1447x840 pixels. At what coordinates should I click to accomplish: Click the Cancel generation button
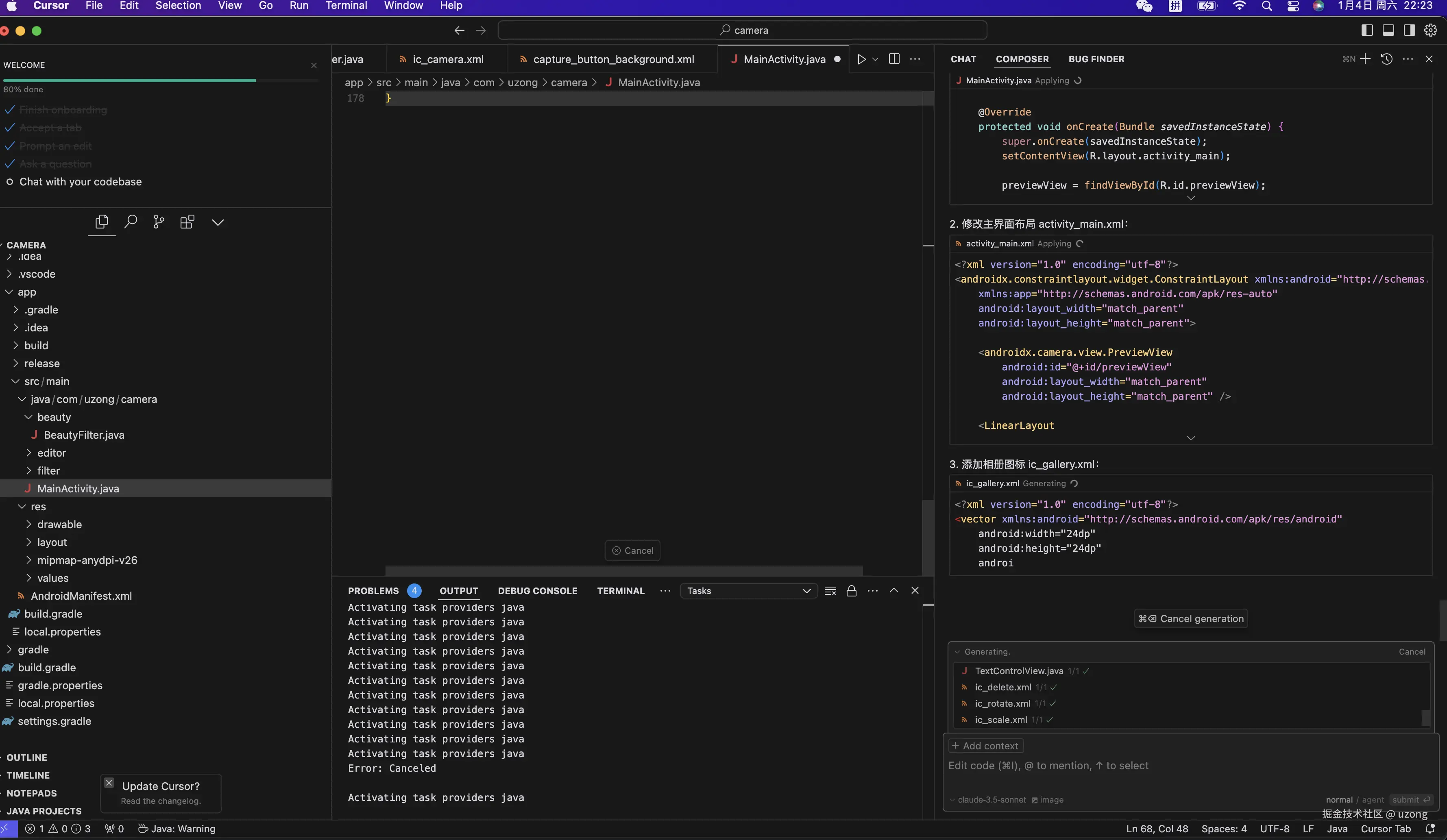click(x=1191, y=618)
